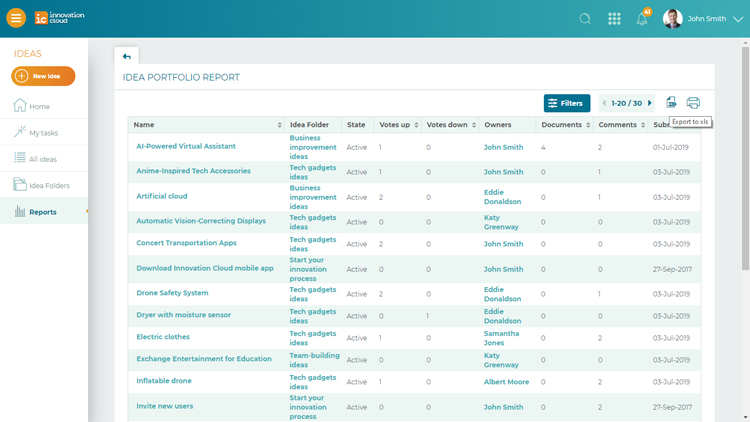The height and width of the screenshot is (422, 750).
Task: Open Automatic Vision-Correcting Displays idea
Action: 201,221
